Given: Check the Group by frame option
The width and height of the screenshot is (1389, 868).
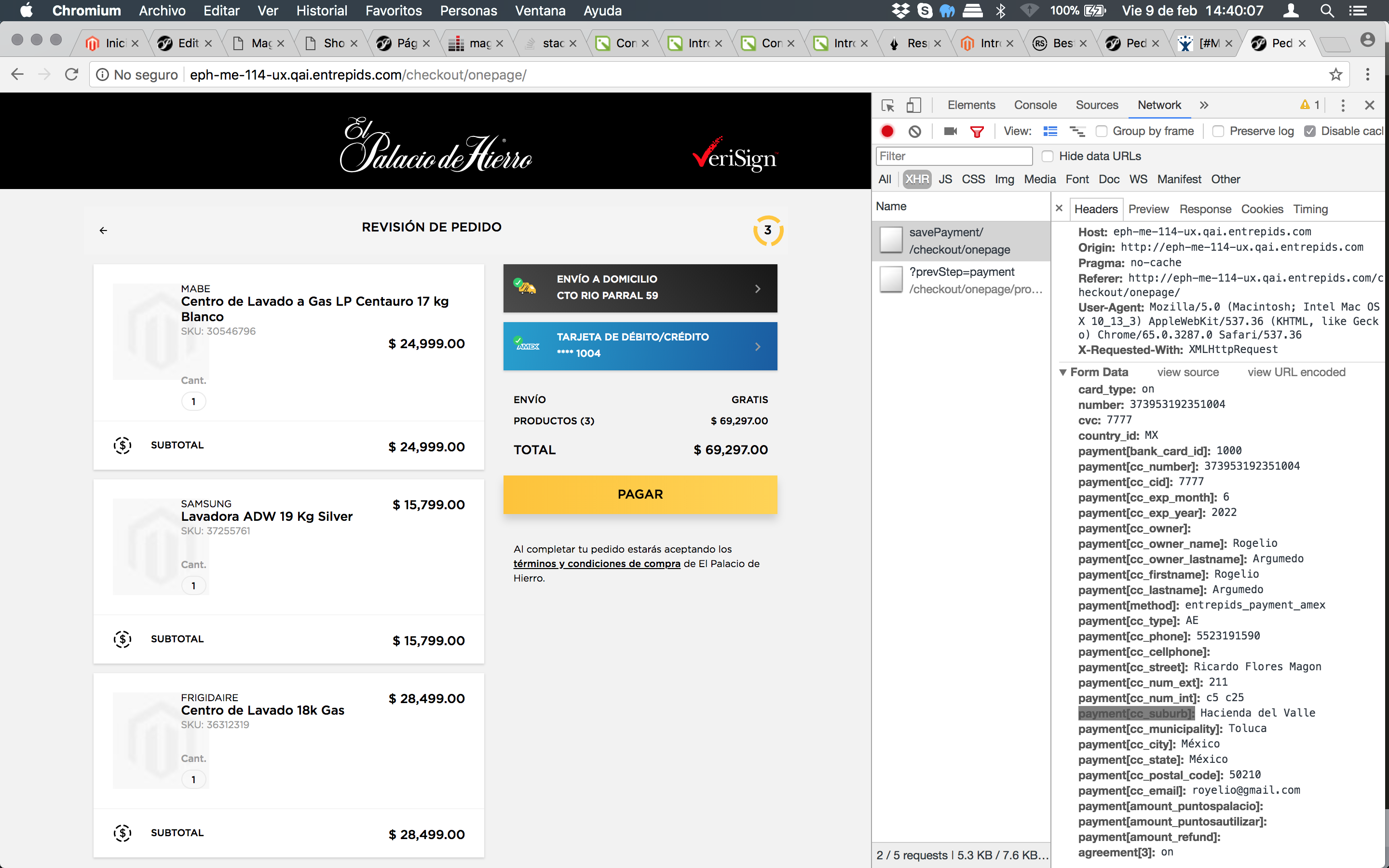Looking at the screenshot, I should (1101, 132).
